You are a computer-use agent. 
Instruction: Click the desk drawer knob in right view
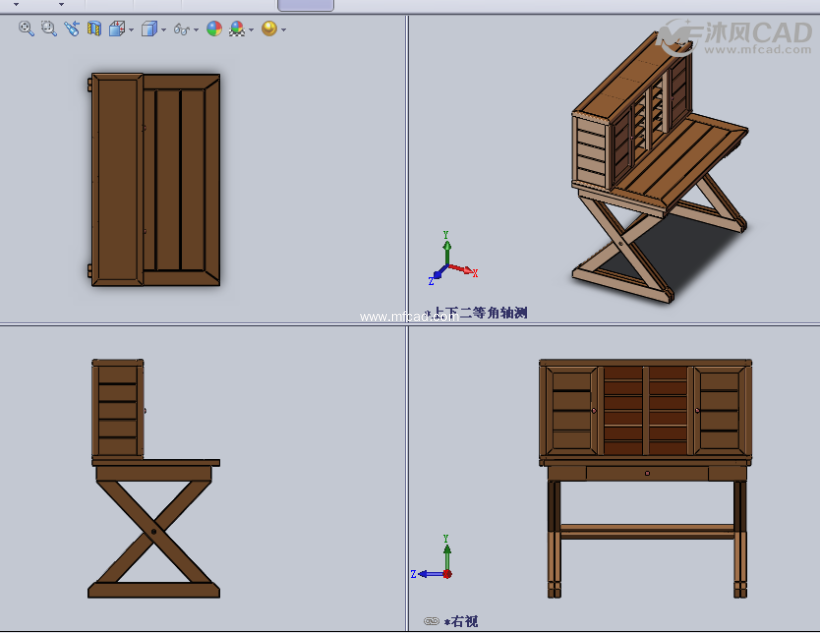click(x=647, y=473)
